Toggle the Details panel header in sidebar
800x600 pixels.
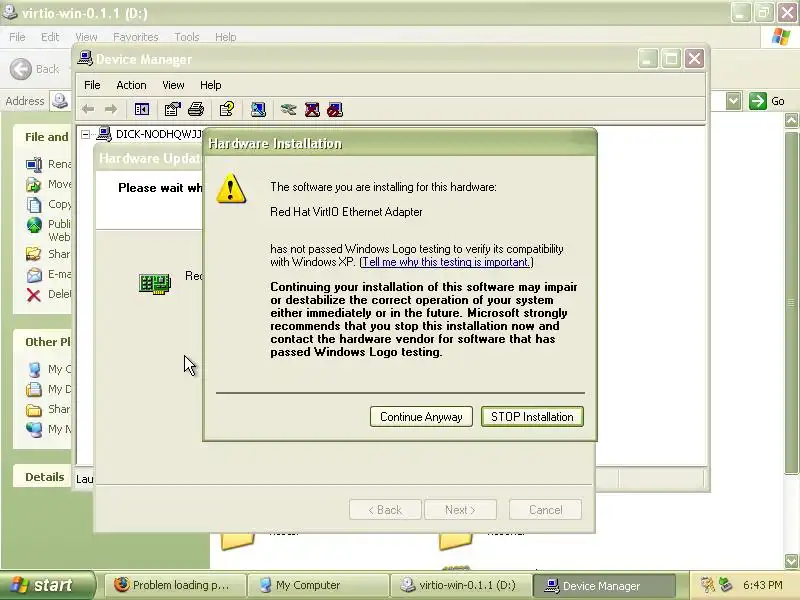(42, 477)
